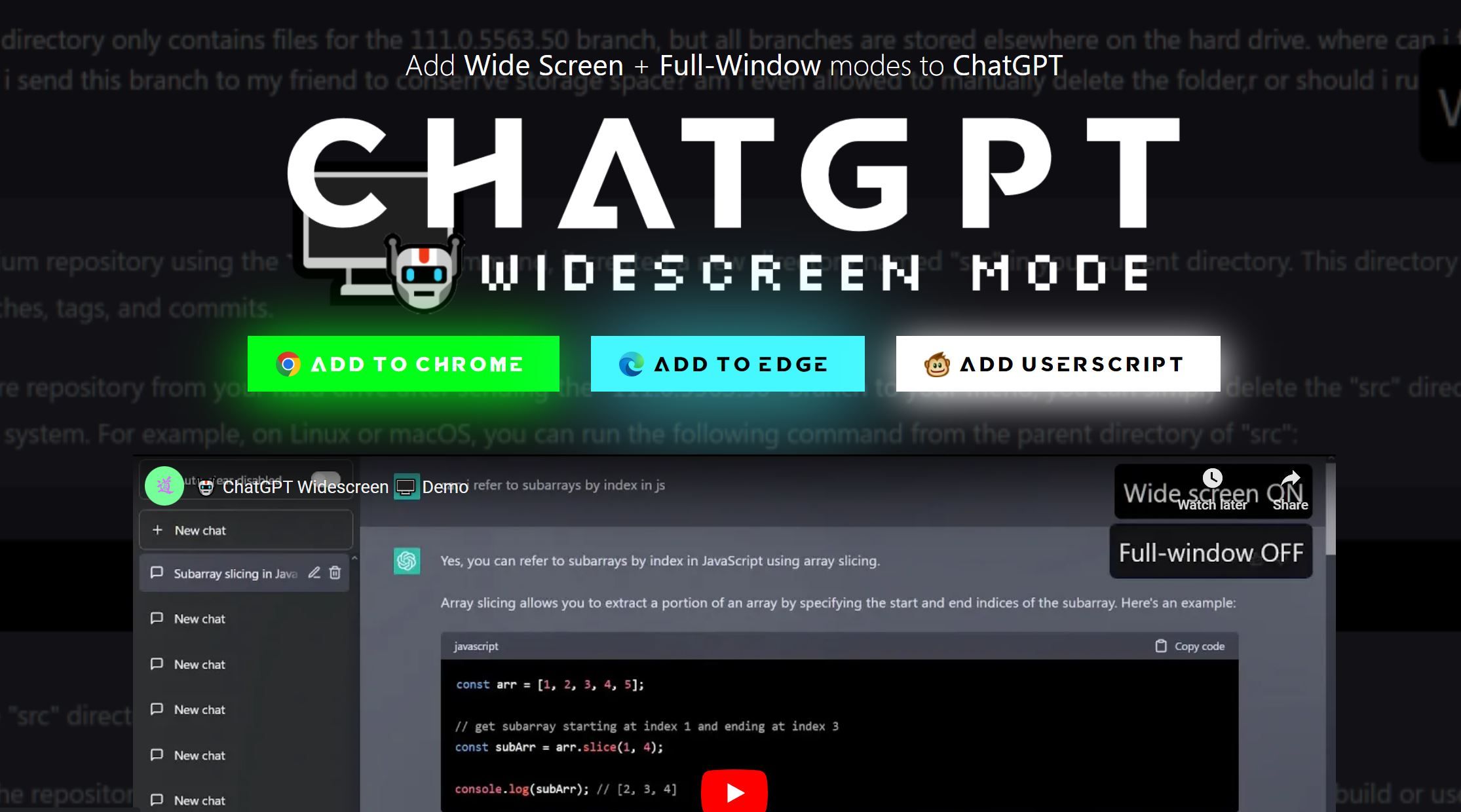Click the Add Userscript button icon
1461x812 pixels.
pyautogui.click(x=936, y=364)
